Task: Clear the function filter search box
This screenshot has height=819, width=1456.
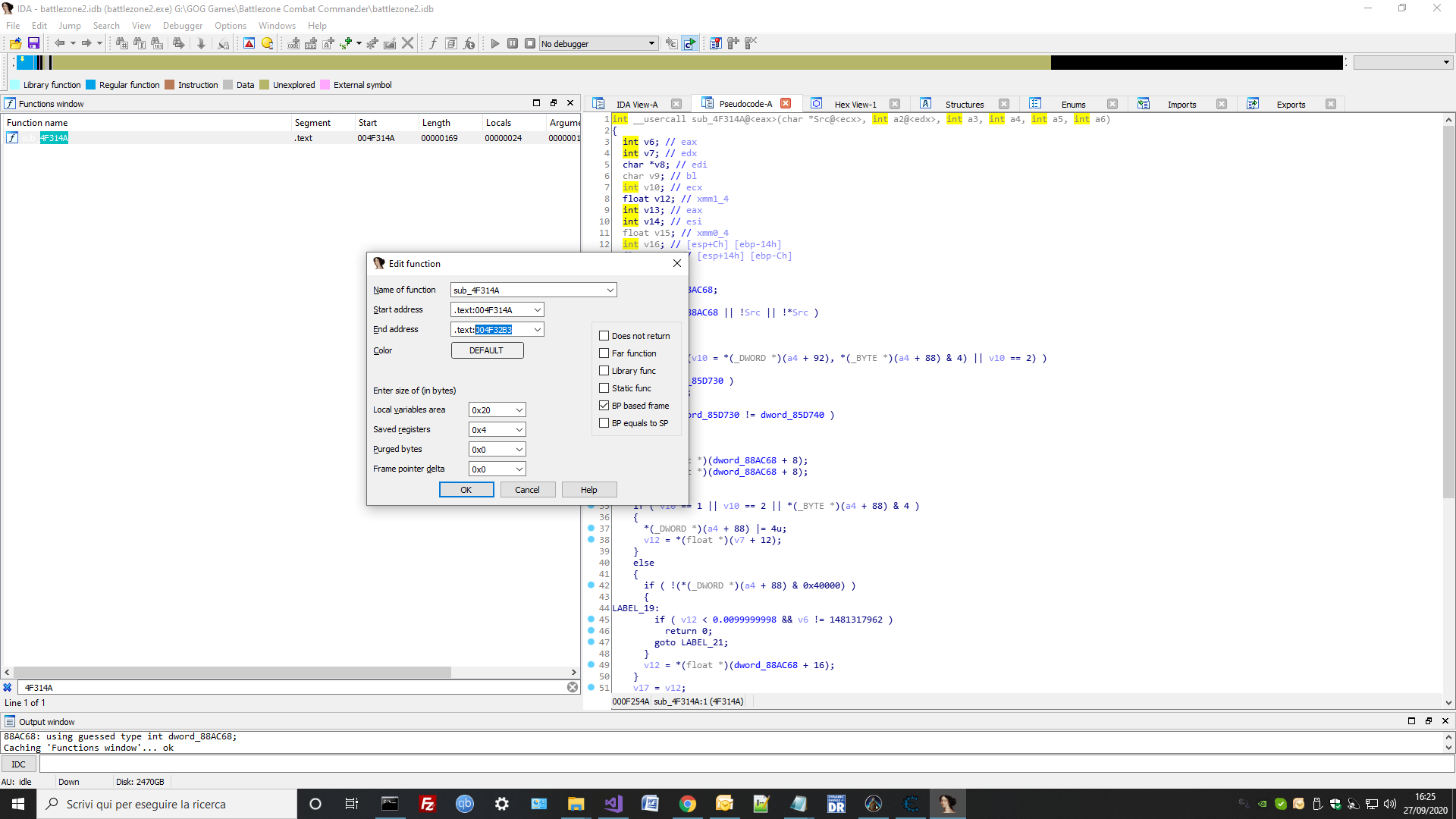Action: 573,687
